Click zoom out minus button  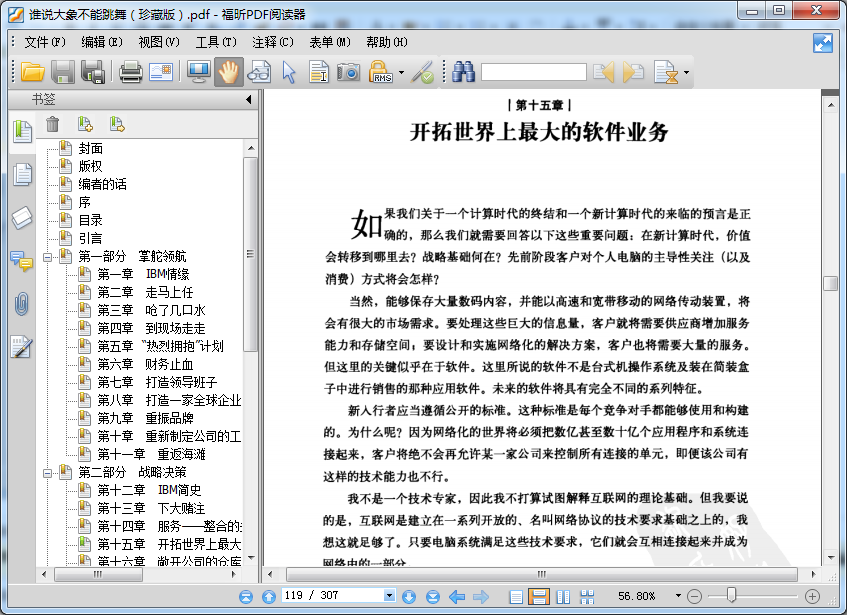point(694,596)
